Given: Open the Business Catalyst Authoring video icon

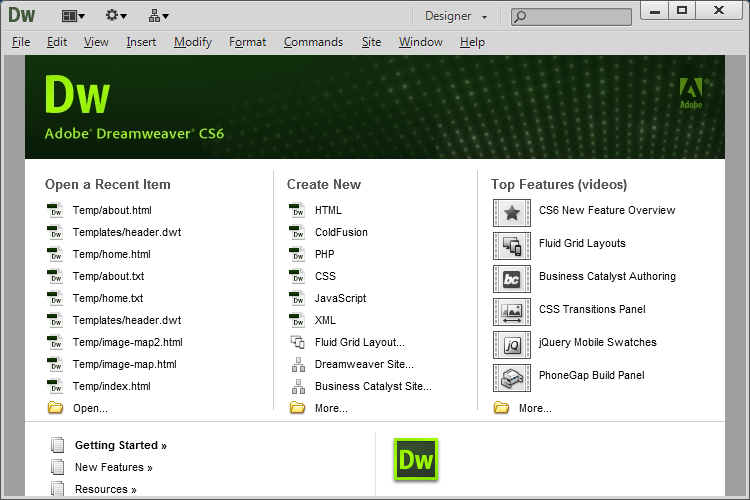Looking at the screenshot, I should click(x=511, y=278).
